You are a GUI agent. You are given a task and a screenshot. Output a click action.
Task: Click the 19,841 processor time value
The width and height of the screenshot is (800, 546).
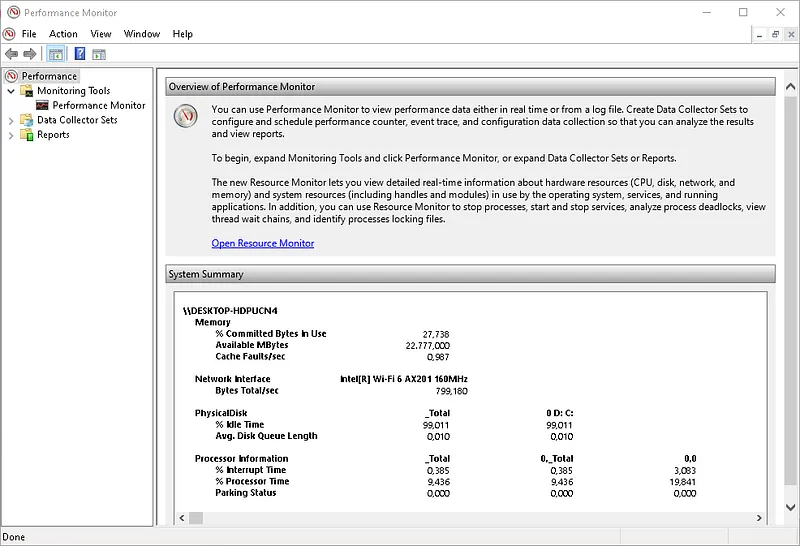click(x=683, y=482)
